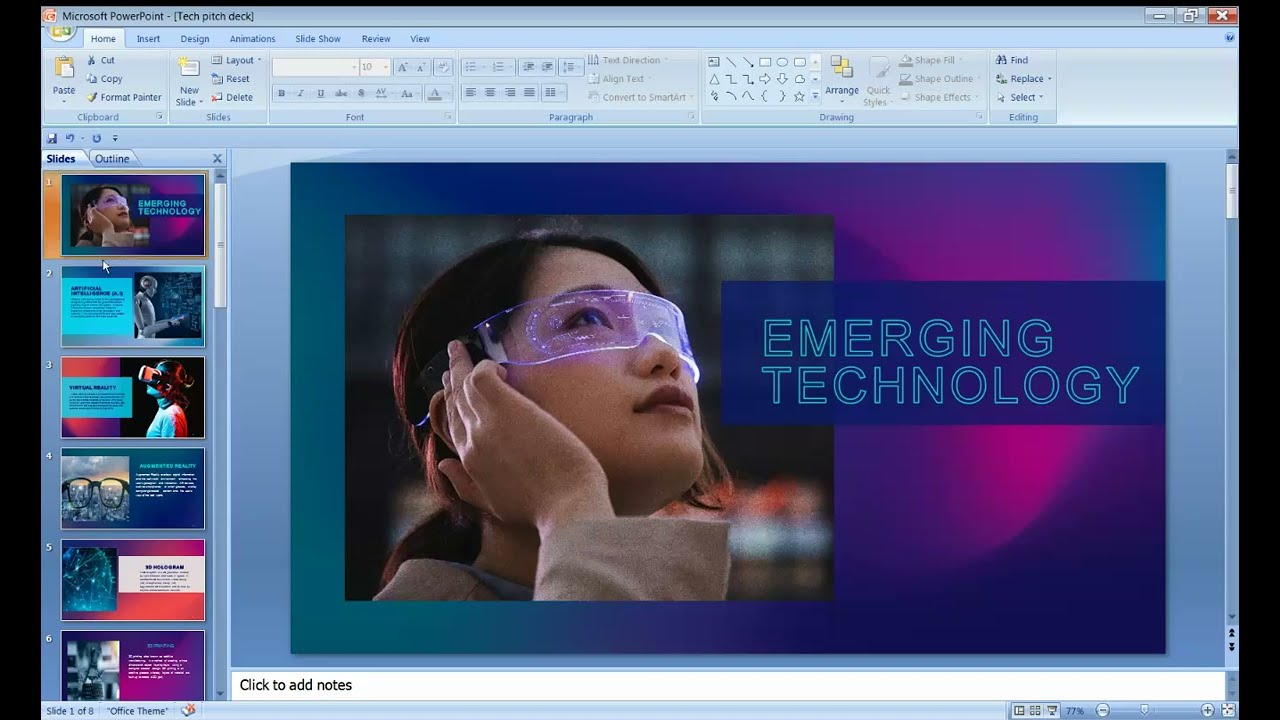Viewport: 1280px width, 720px height.
Task: Click the Cut scissors icon
Action: pos(92,60)
